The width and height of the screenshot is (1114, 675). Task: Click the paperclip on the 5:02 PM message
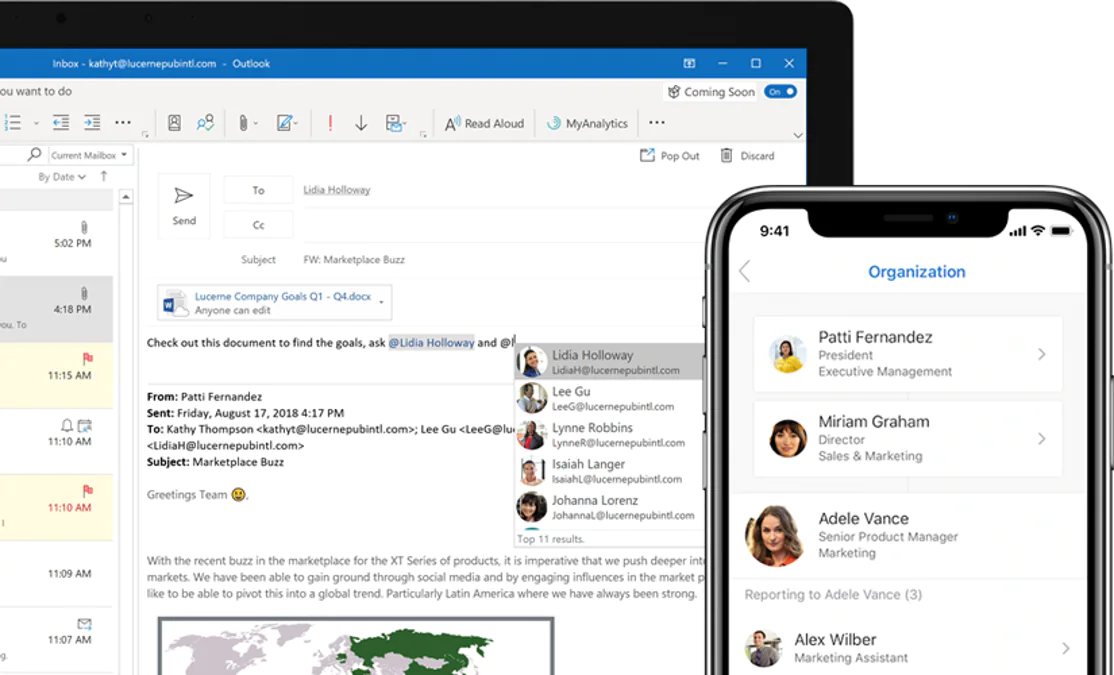84,227
